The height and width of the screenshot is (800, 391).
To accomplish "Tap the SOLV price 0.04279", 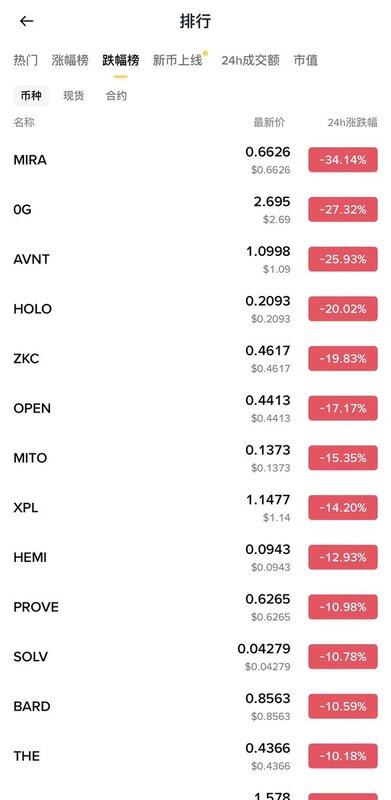I will [264, 649].
